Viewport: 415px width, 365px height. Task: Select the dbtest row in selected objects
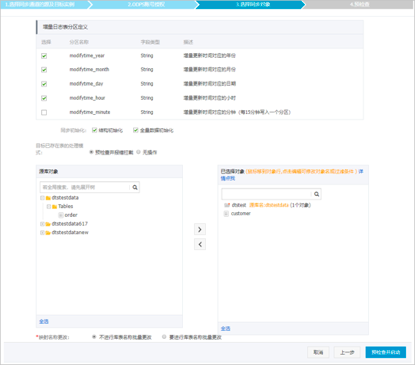click(x=267, y=205)
